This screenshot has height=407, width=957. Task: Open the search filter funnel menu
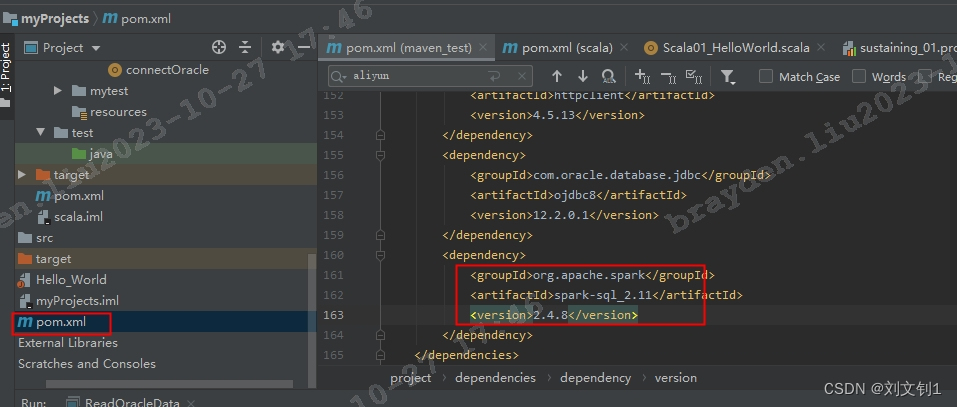(x=728, y=76)
